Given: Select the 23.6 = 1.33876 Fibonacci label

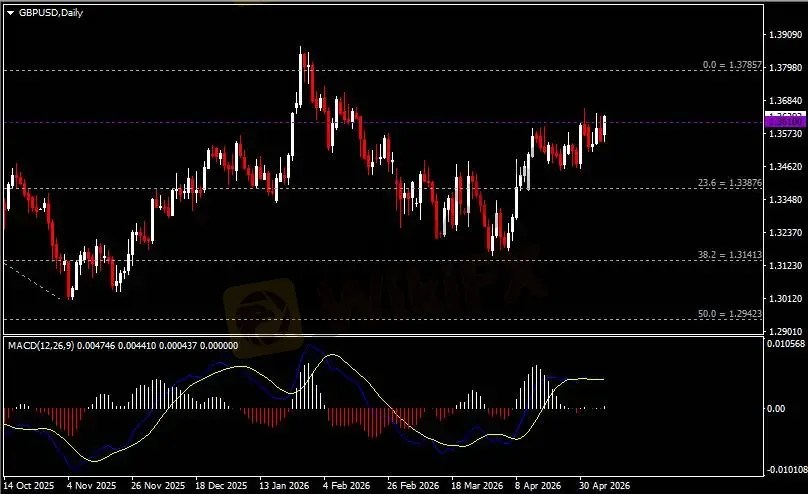Looking at the screenshot, I should point(730,183).
